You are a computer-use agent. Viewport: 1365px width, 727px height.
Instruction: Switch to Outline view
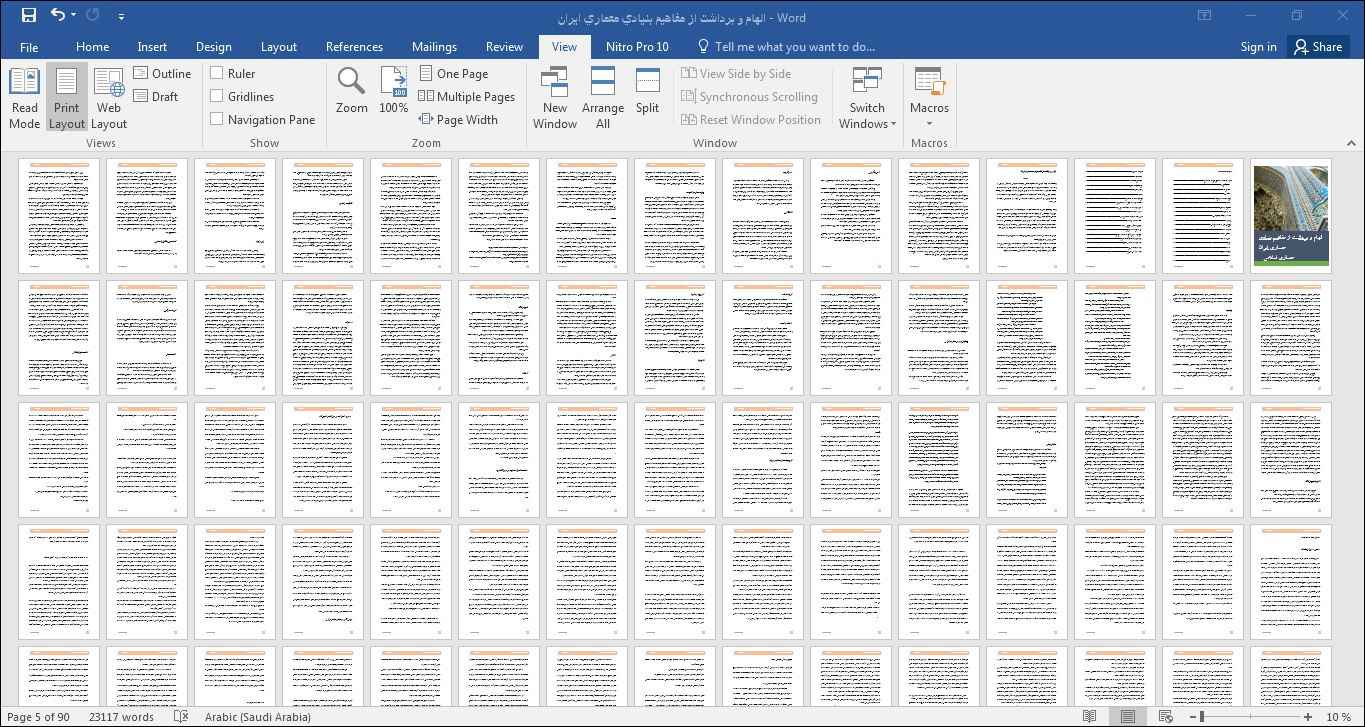pos(162,74)
